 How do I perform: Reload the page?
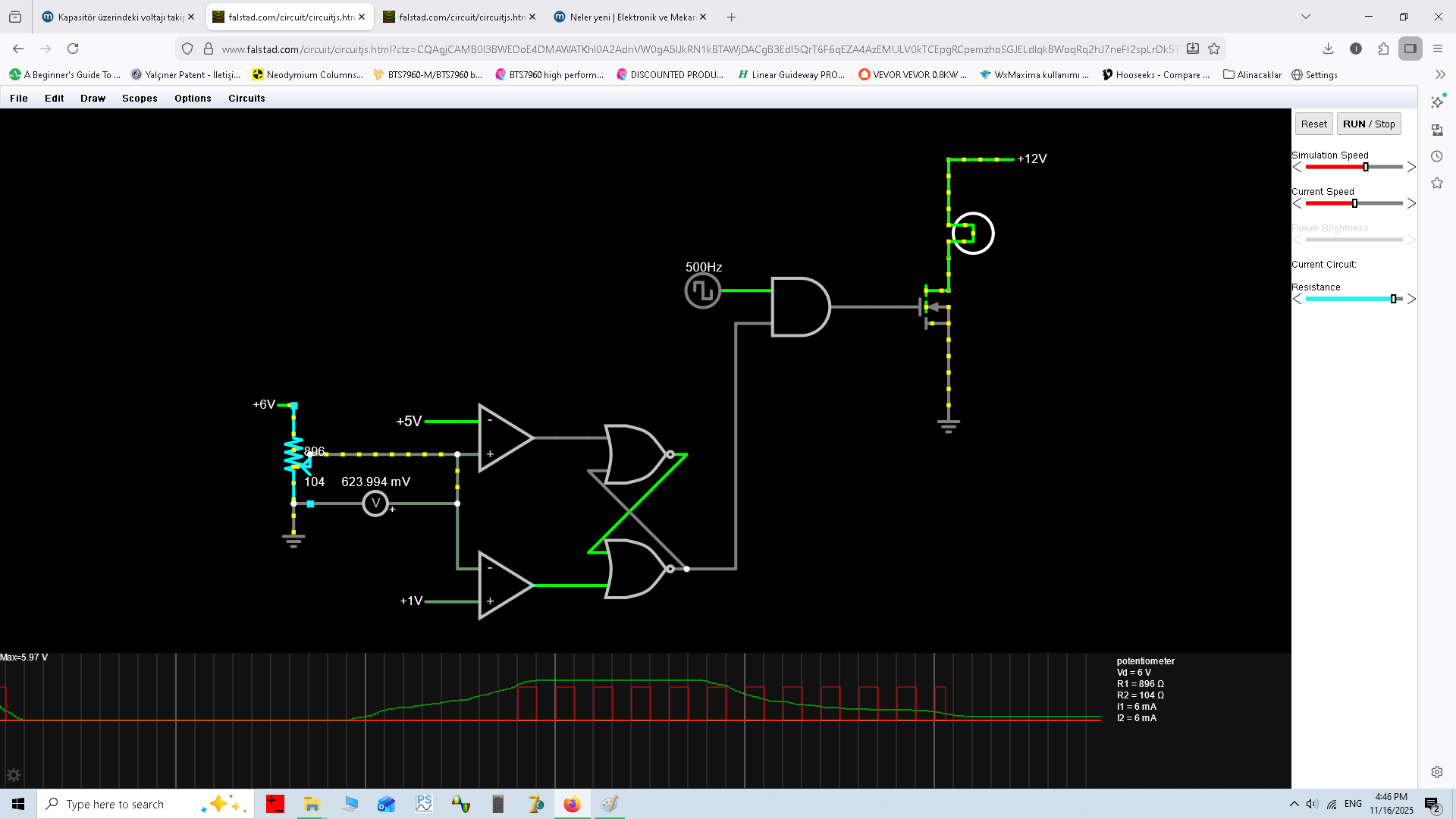coord(73,49)
